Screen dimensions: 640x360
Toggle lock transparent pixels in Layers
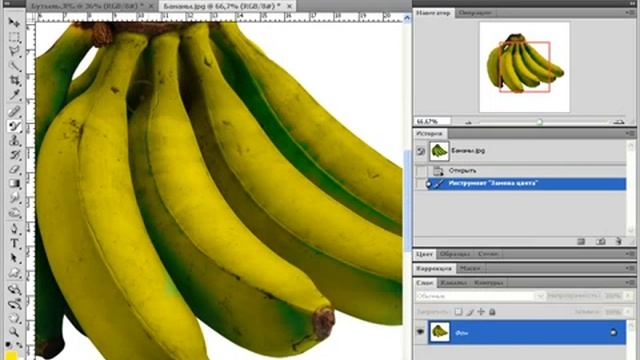pos(458,312)
